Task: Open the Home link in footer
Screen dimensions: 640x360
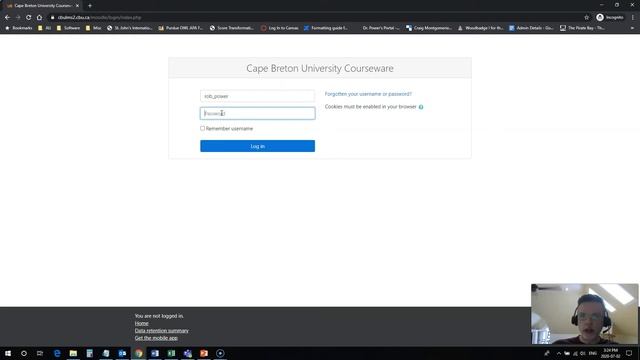Action: (x=142, y=323)
